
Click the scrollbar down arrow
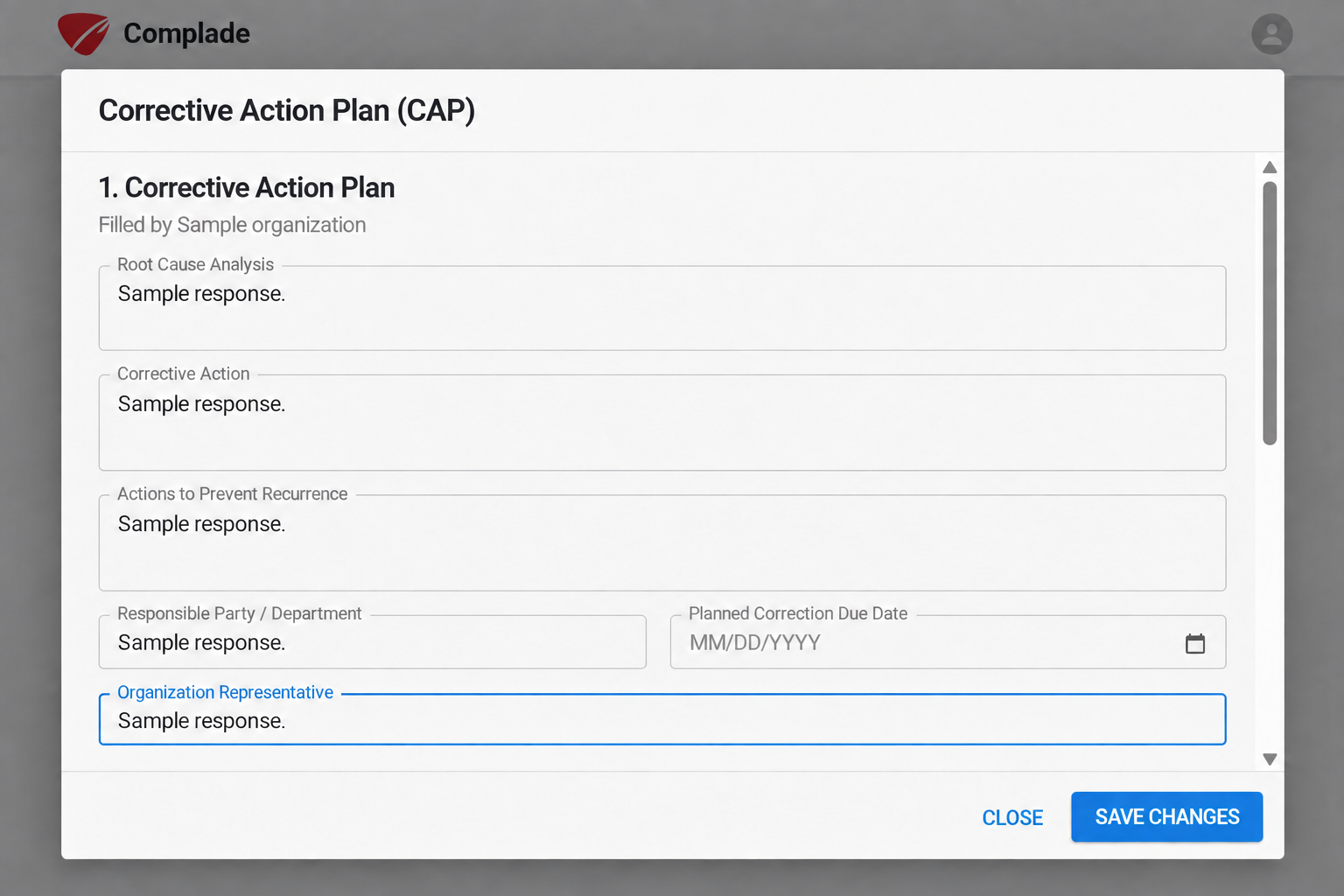1270,759
